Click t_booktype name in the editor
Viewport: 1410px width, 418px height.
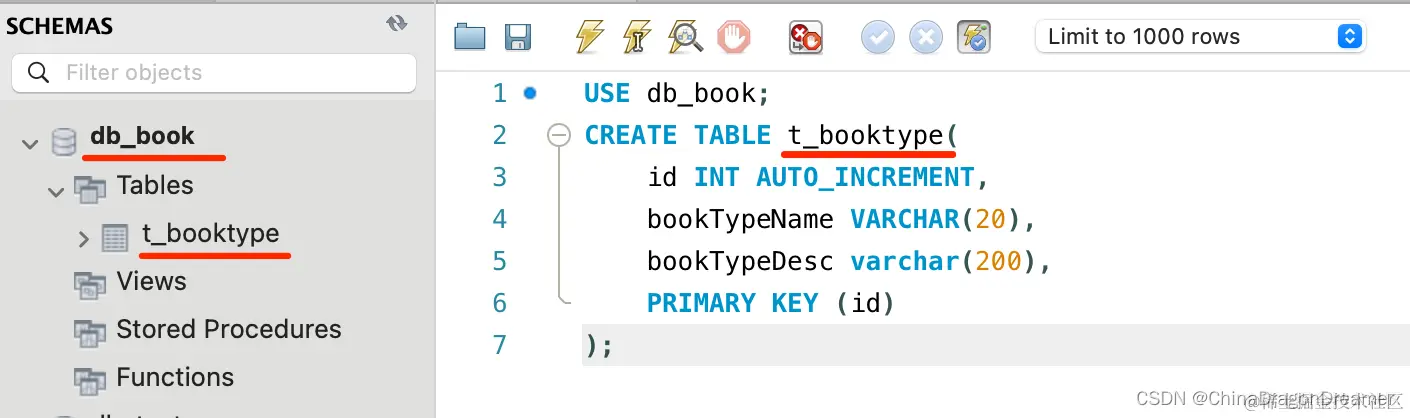point(865,135)
